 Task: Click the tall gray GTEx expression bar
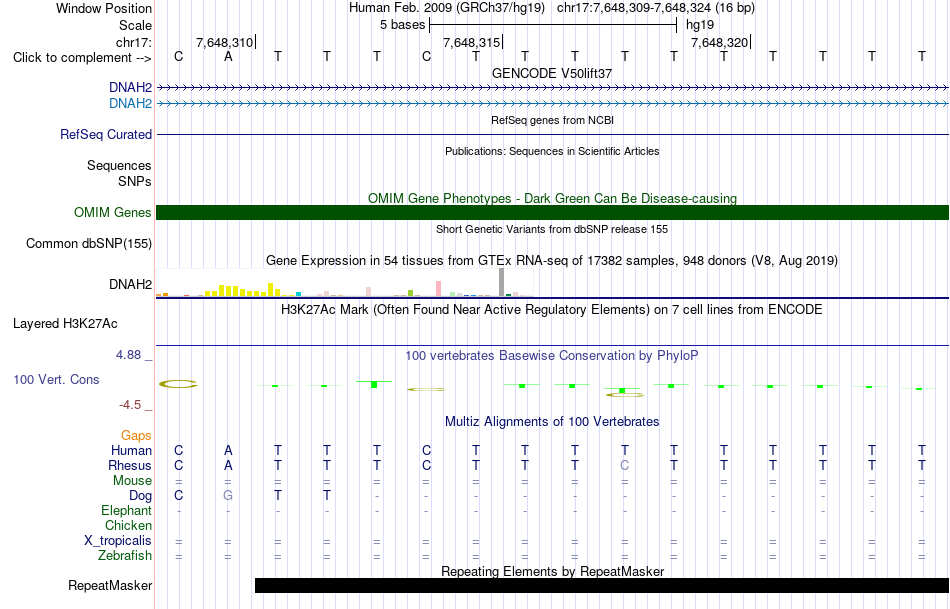[x=502, y=282]
